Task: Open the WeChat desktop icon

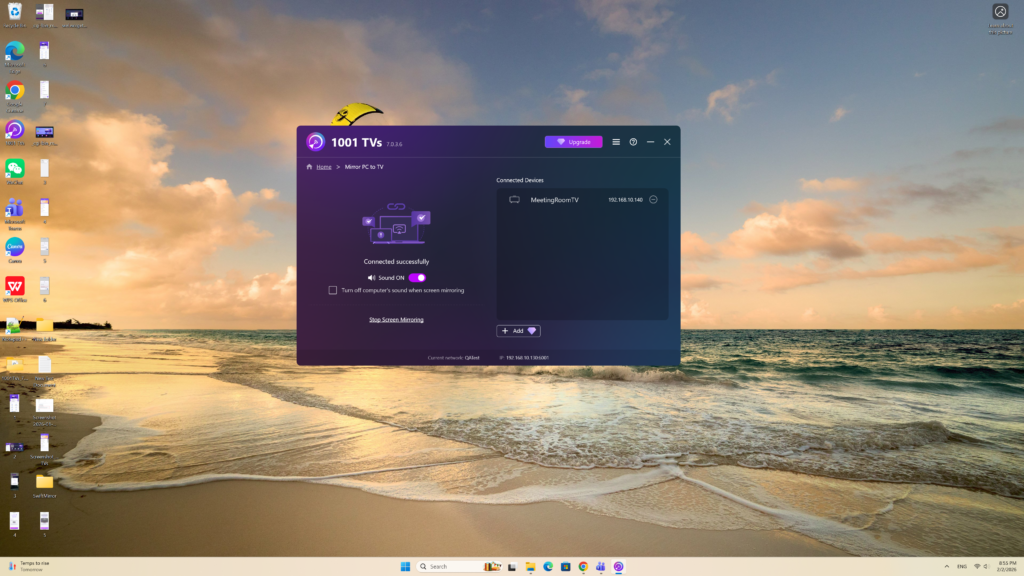Action: [14, 168]
